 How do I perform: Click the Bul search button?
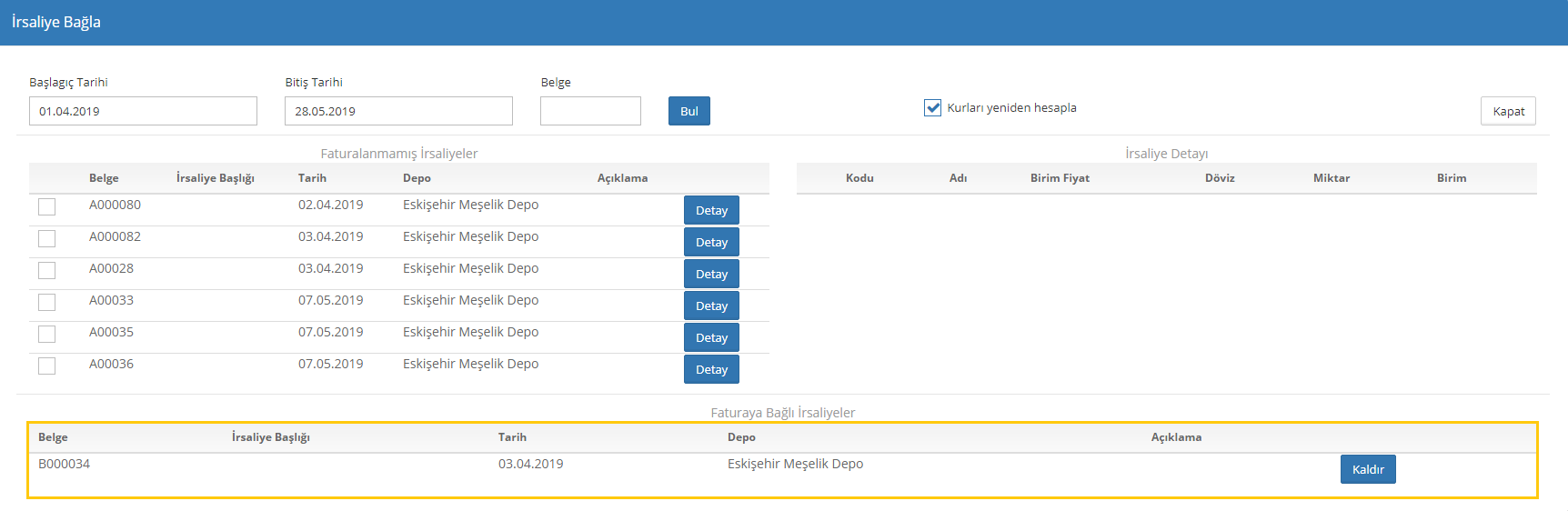[x=689, y=111]
